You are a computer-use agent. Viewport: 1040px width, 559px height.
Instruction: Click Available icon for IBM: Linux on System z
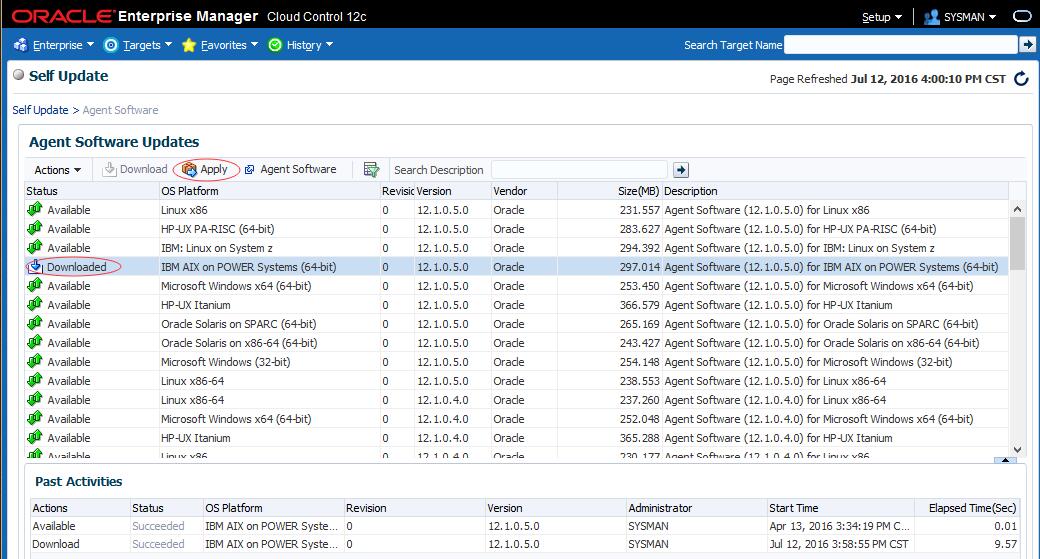click(34, 247)
